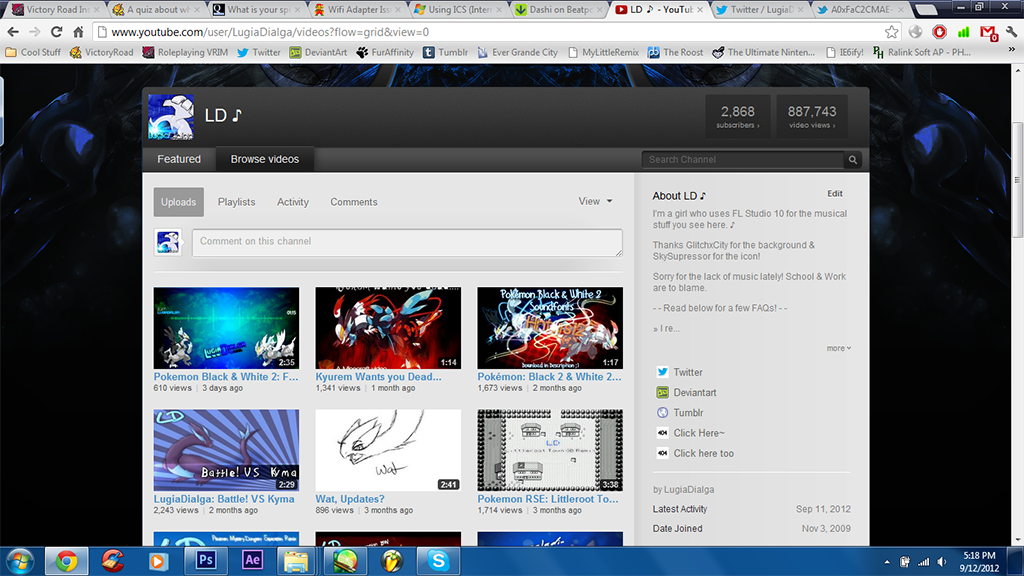Viewport: 1024px width, 576px height.
Task: Expand About section with 'more' link
Action: [838, 348]
